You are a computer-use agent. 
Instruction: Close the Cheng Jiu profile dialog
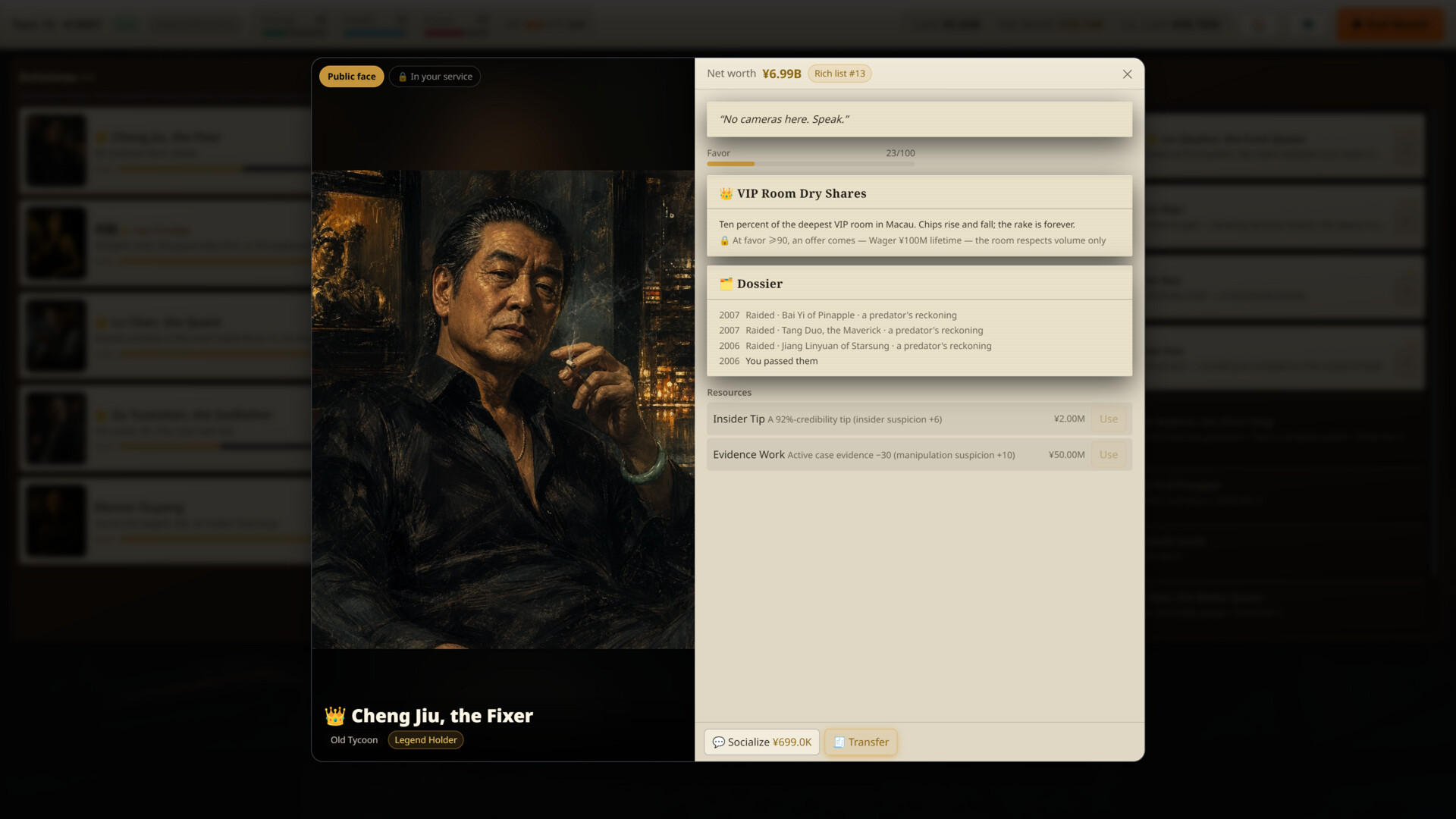[x=1127, y=74]
